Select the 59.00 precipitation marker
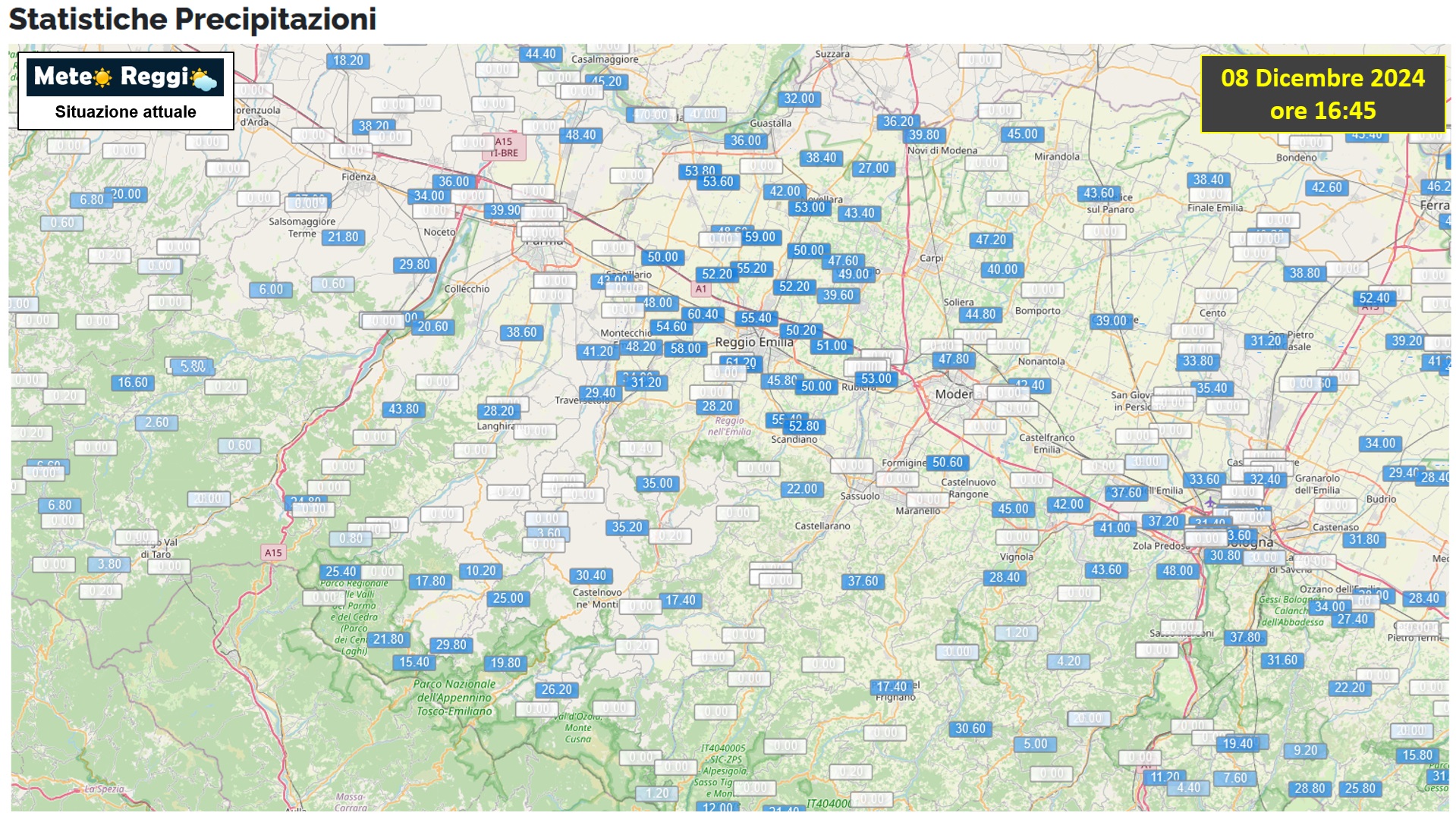This screenshot has width=1456, height=819. tap(759, 237)
